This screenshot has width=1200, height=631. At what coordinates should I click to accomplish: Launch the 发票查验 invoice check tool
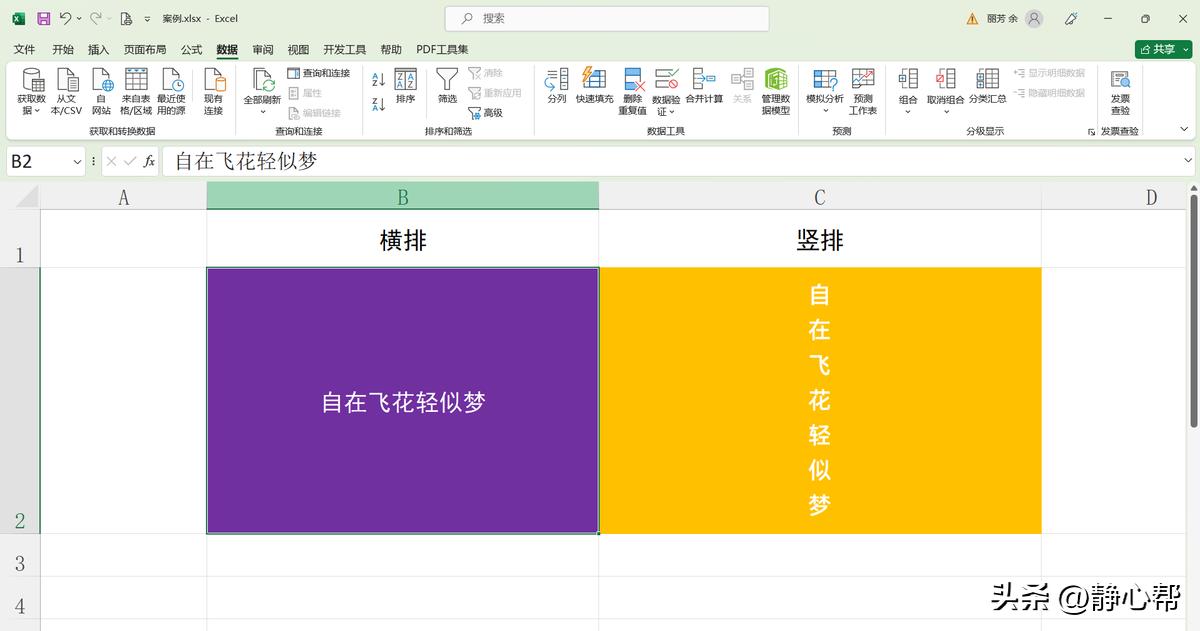point(1119,90)
